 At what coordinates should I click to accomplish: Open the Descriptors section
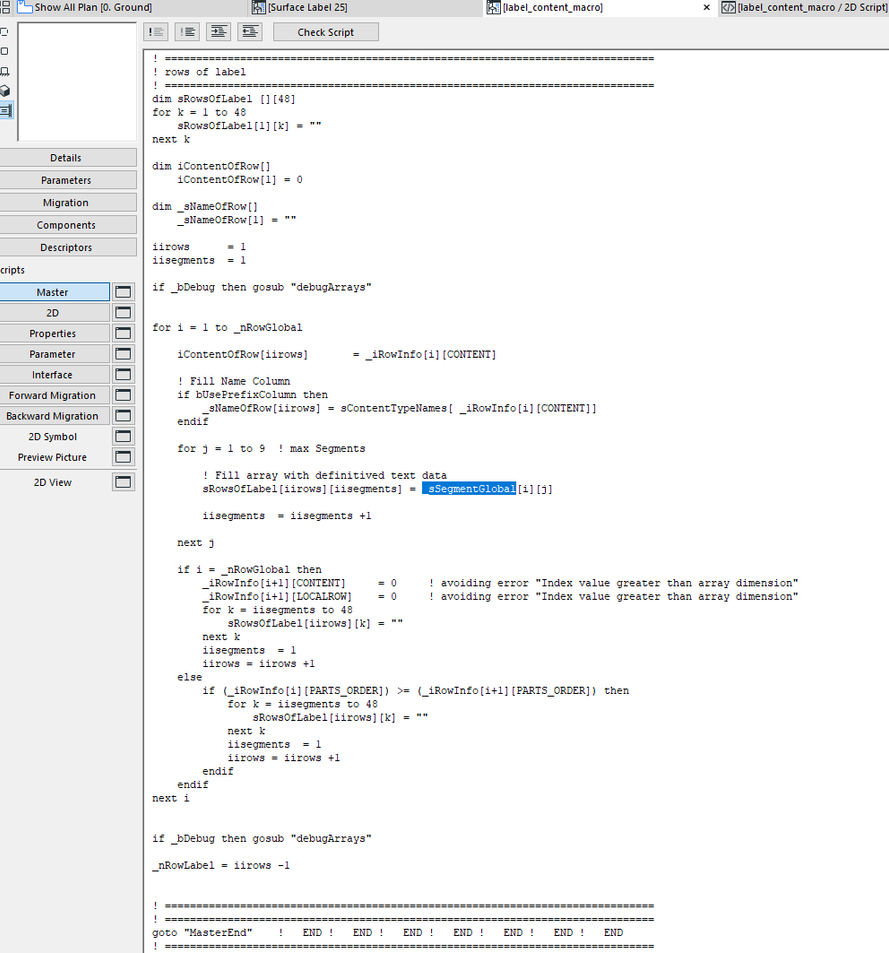[x=66, y=248]
